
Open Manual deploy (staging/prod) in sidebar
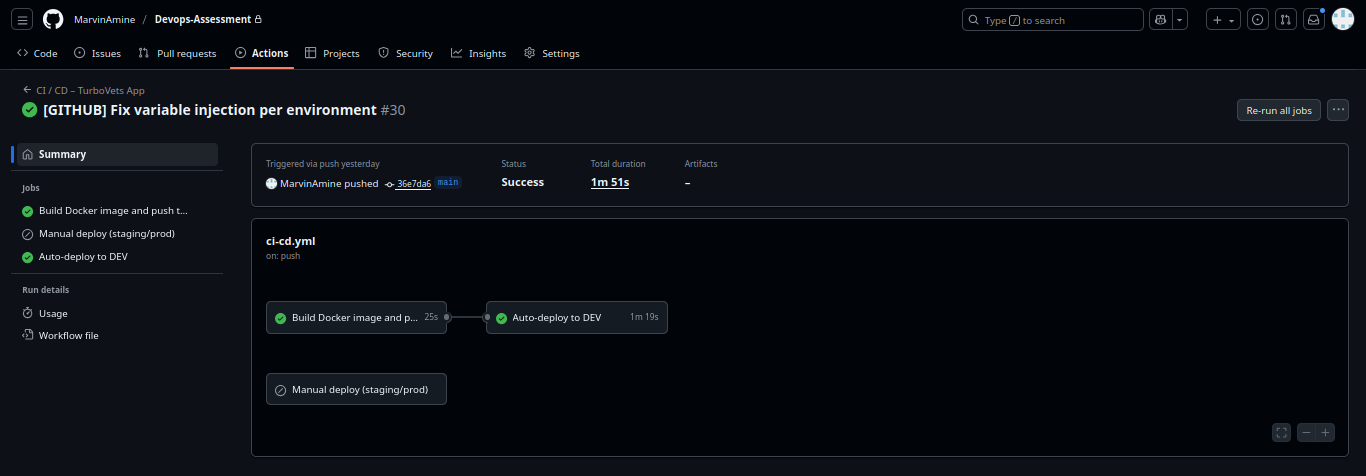117,234
